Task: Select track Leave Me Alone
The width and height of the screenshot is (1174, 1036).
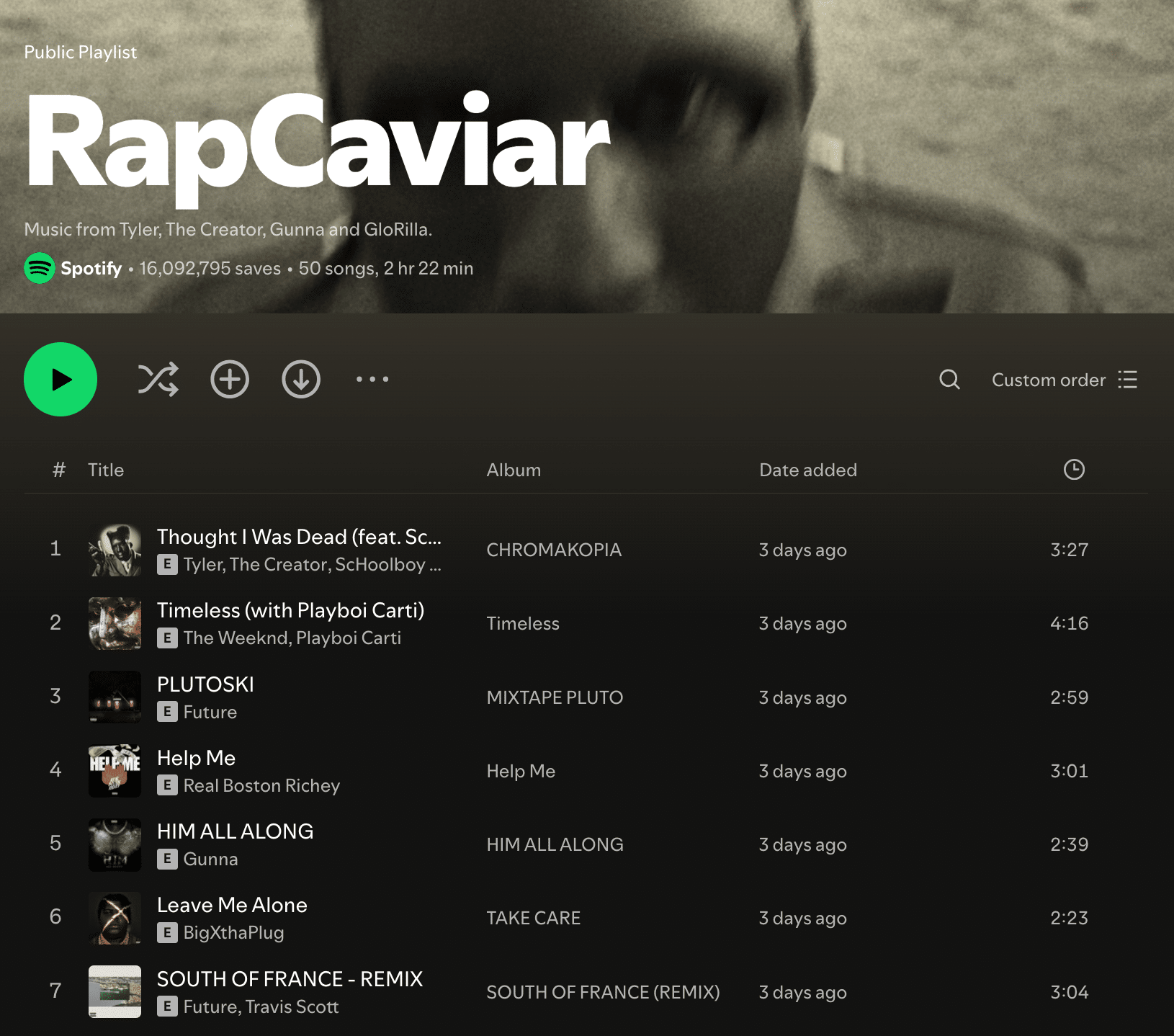Action: click(x=232, y=905)
